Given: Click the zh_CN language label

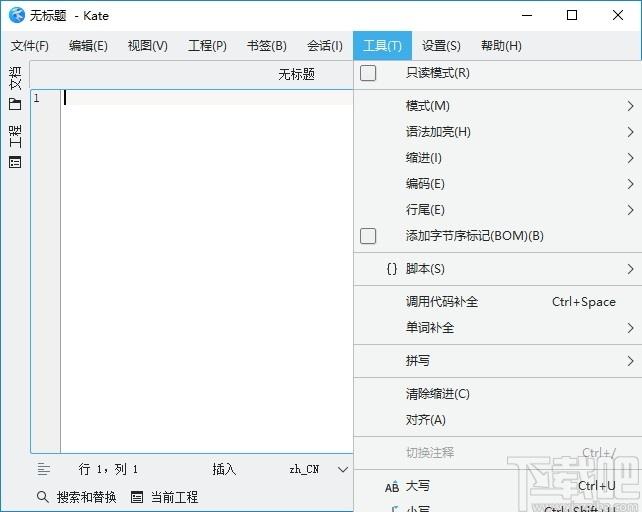Looking at the screenshot, I should 304,469.
